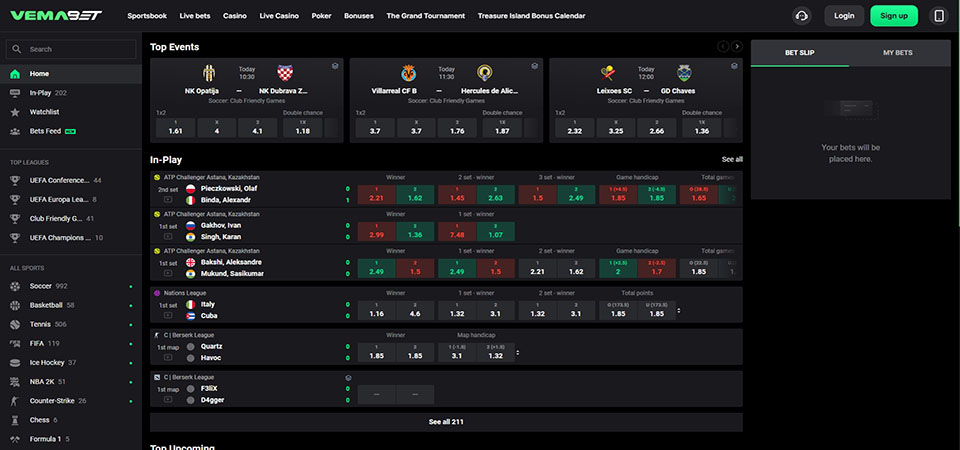The width and height of the screenshot is (960, 450).
Task: Select Winner odds 4.6 for Cuba
Action: (415, 310)
